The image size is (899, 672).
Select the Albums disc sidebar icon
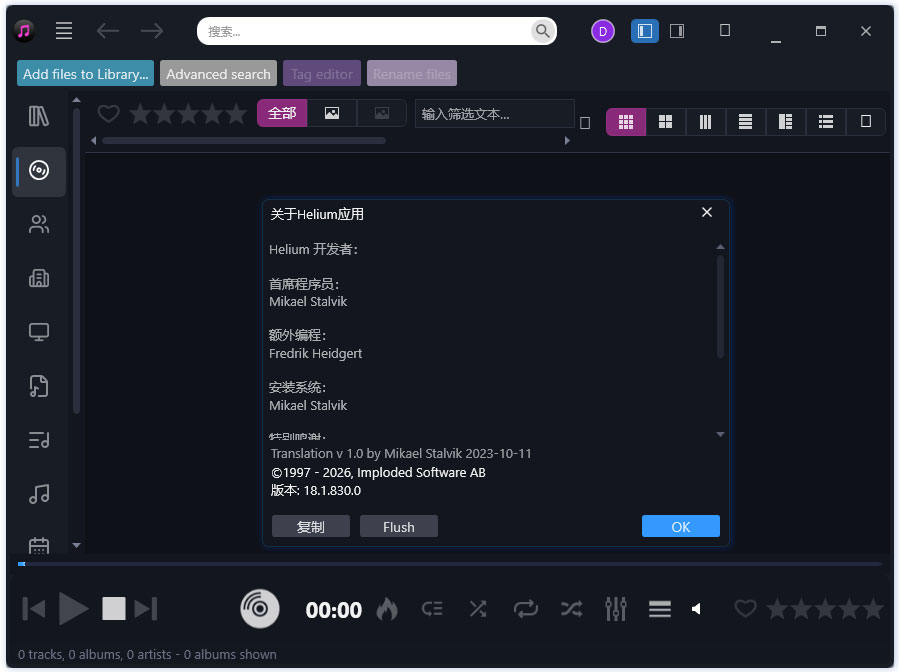(x=39, y=171)
